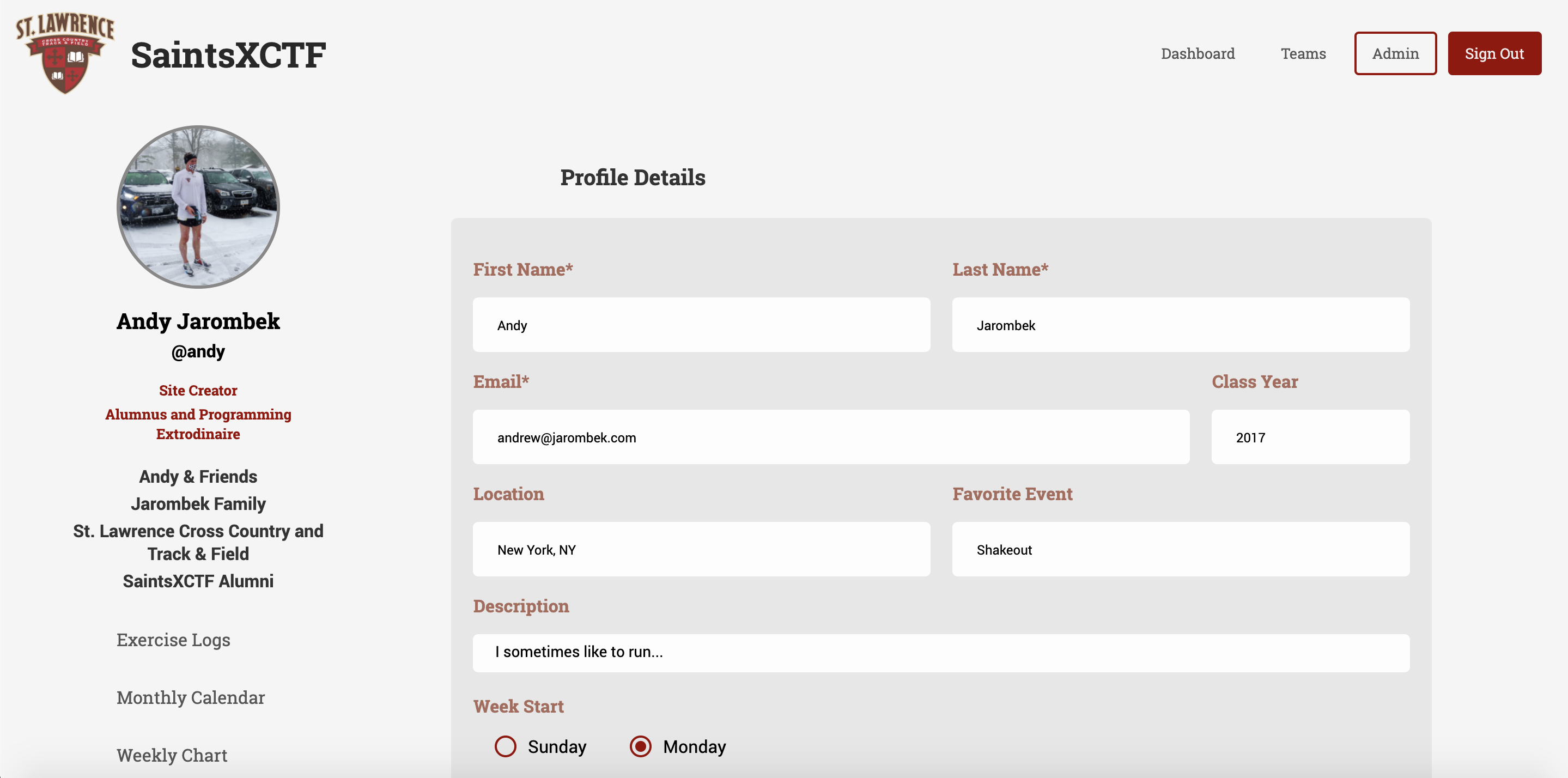Switch to the Exercise Logs tab

173,640
